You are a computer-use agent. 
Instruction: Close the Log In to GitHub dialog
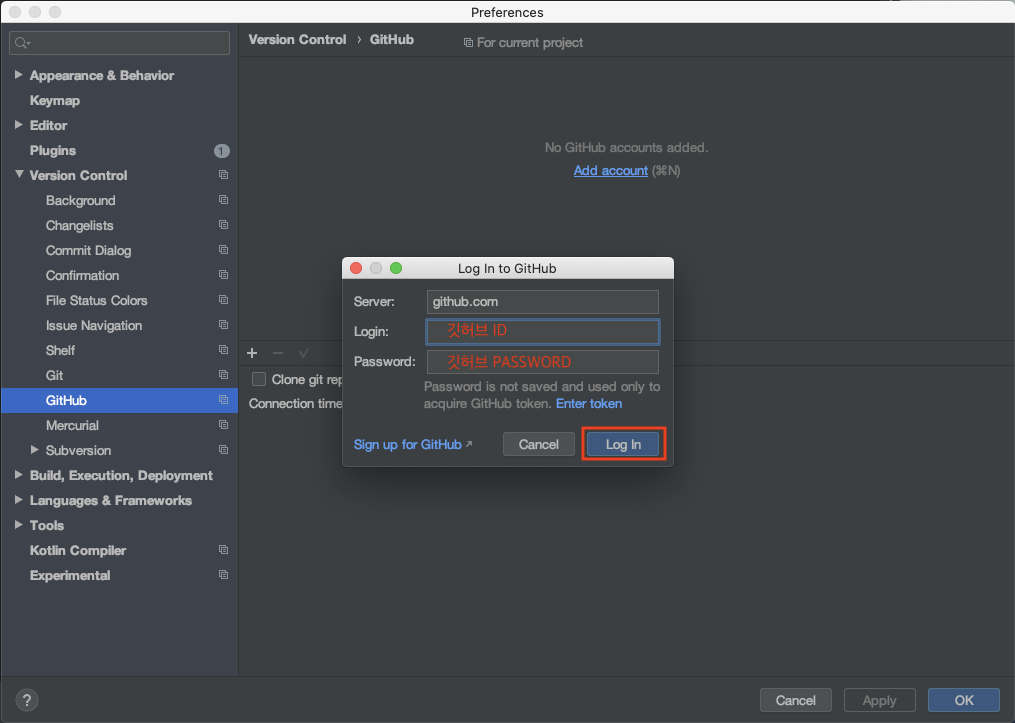tap(356, 268)
